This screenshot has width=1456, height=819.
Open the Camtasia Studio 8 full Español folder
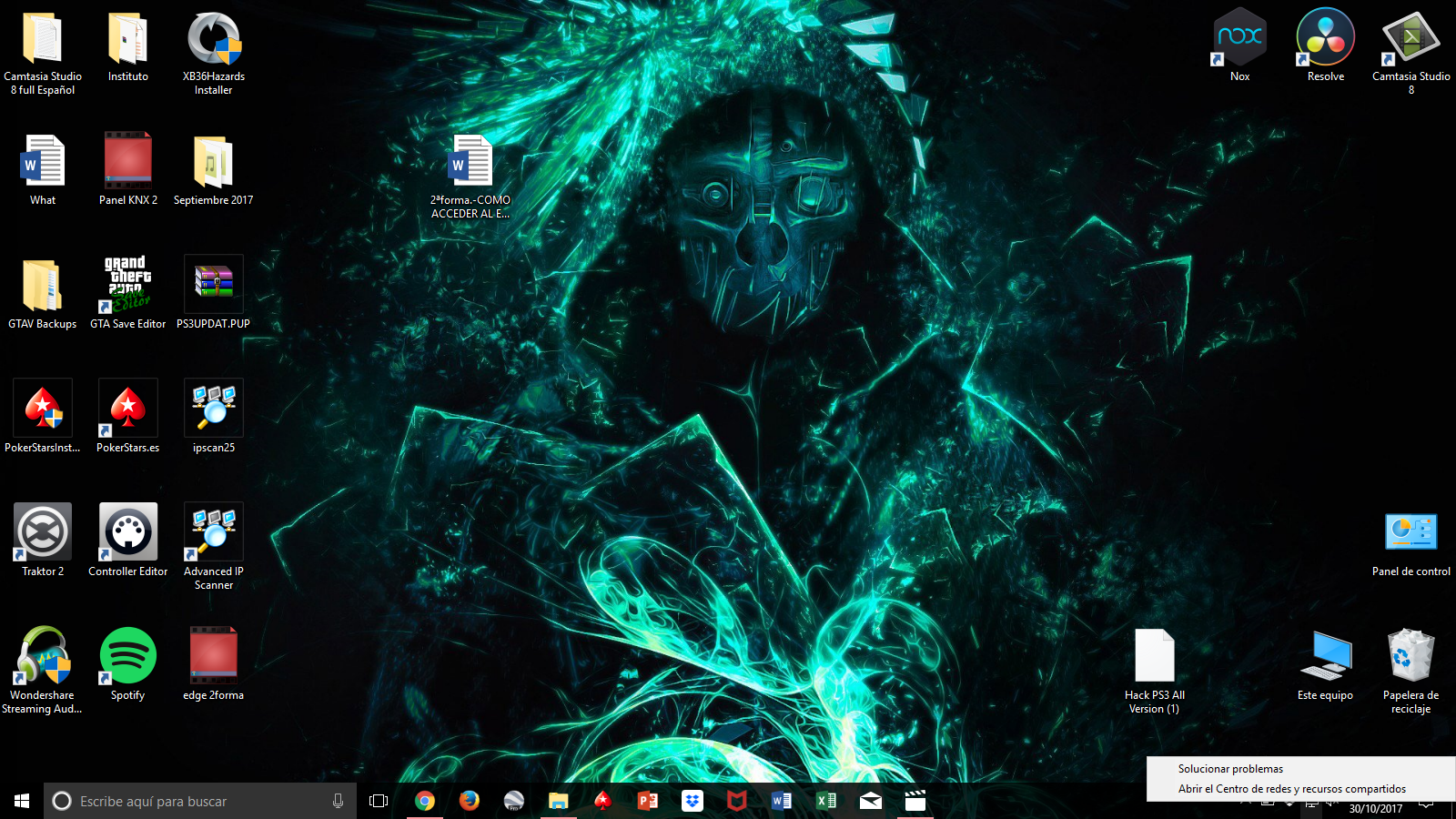click(x=43, y=53)
